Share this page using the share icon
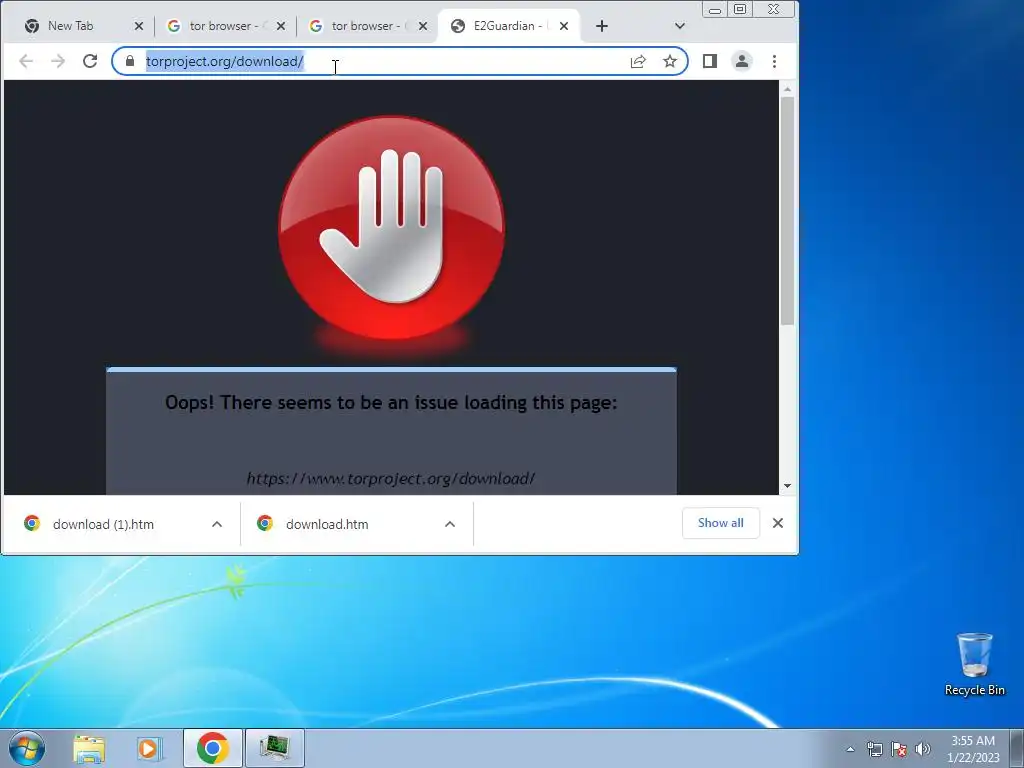1024x768 pixels. tap(638, 61)
